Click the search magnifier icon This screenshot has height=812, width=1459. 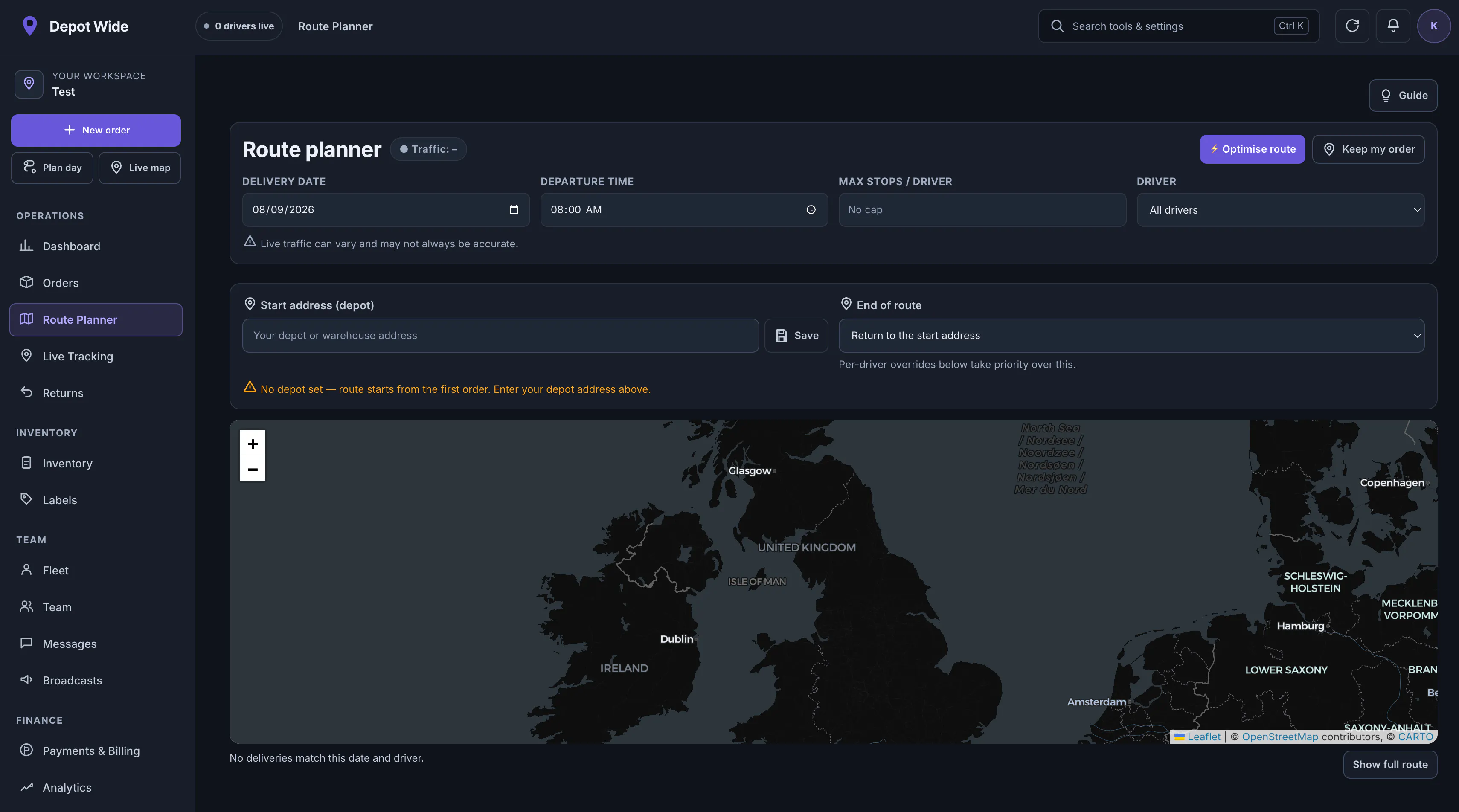pos(1057,26)
